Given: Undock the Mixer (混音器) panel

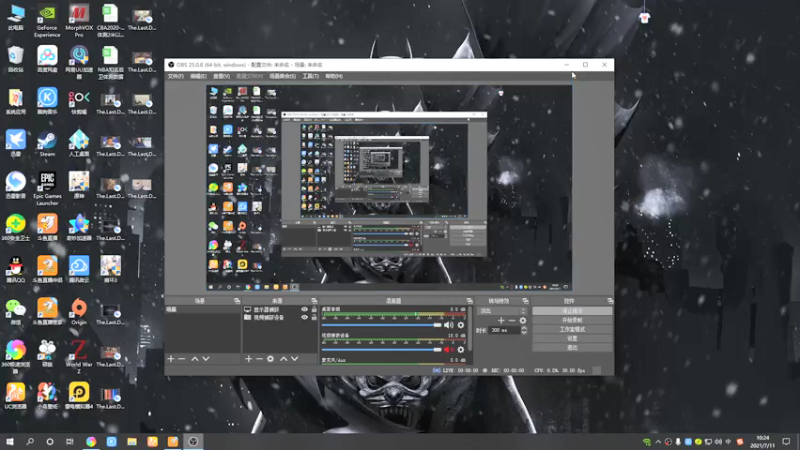Looking at the screenshot, I should point(469,301).
